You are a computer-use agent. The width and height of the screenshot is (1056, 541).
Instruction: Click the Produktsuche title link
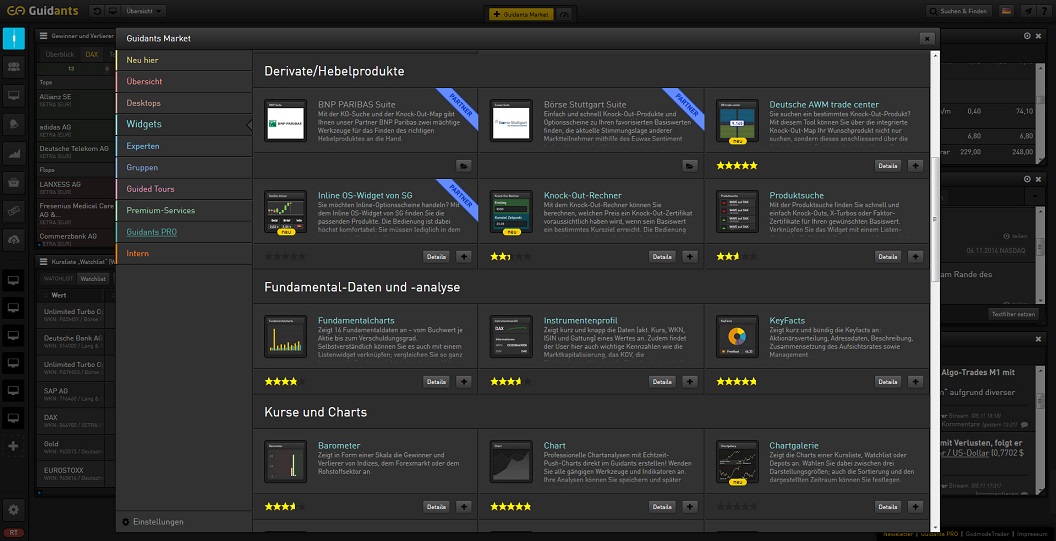(797, 196)
